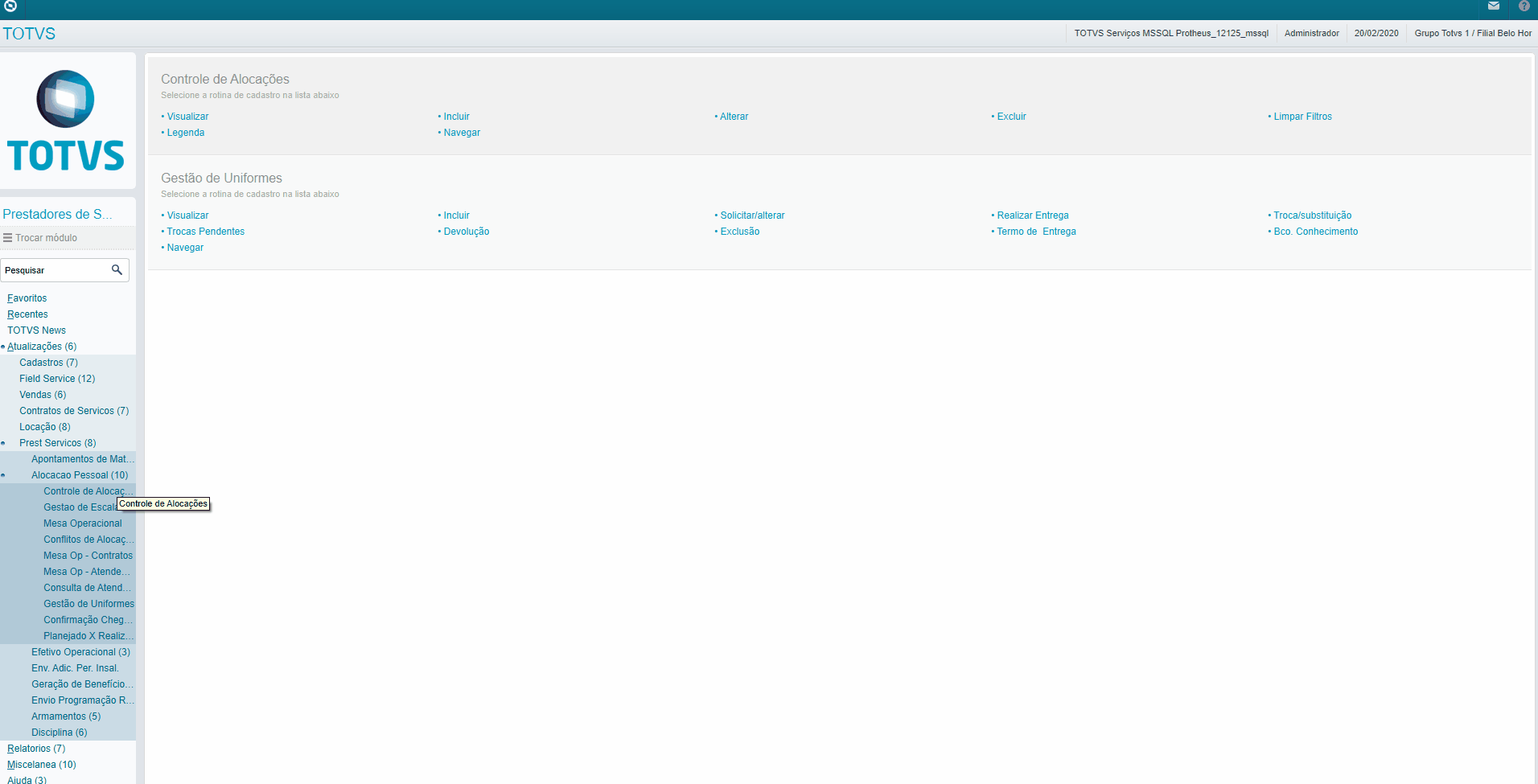Collapse the Atualizações (6) menu group
The width and height of the screenshot is (1538, 784).
pyautogui.click(x=42, y=347)
